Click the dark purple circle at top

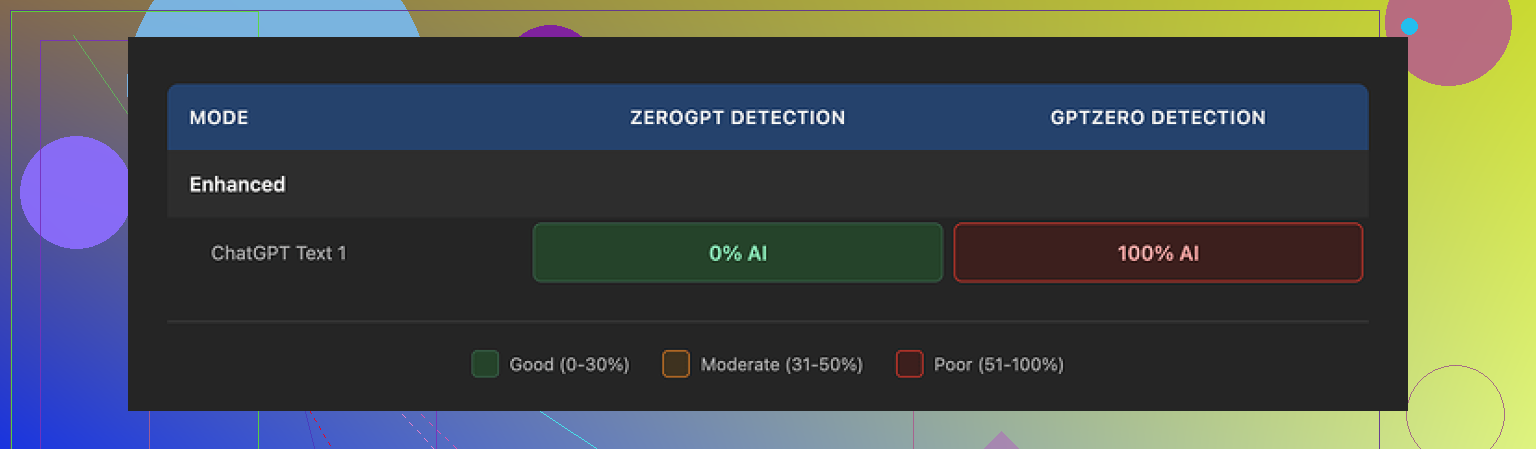tap(549, 31)
